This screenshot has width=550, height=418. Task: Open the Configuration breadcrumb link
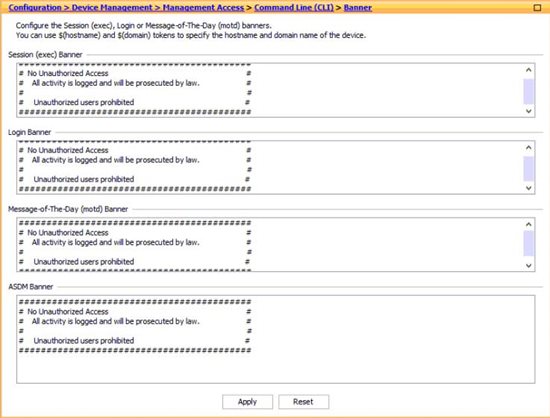click(35, 7)
